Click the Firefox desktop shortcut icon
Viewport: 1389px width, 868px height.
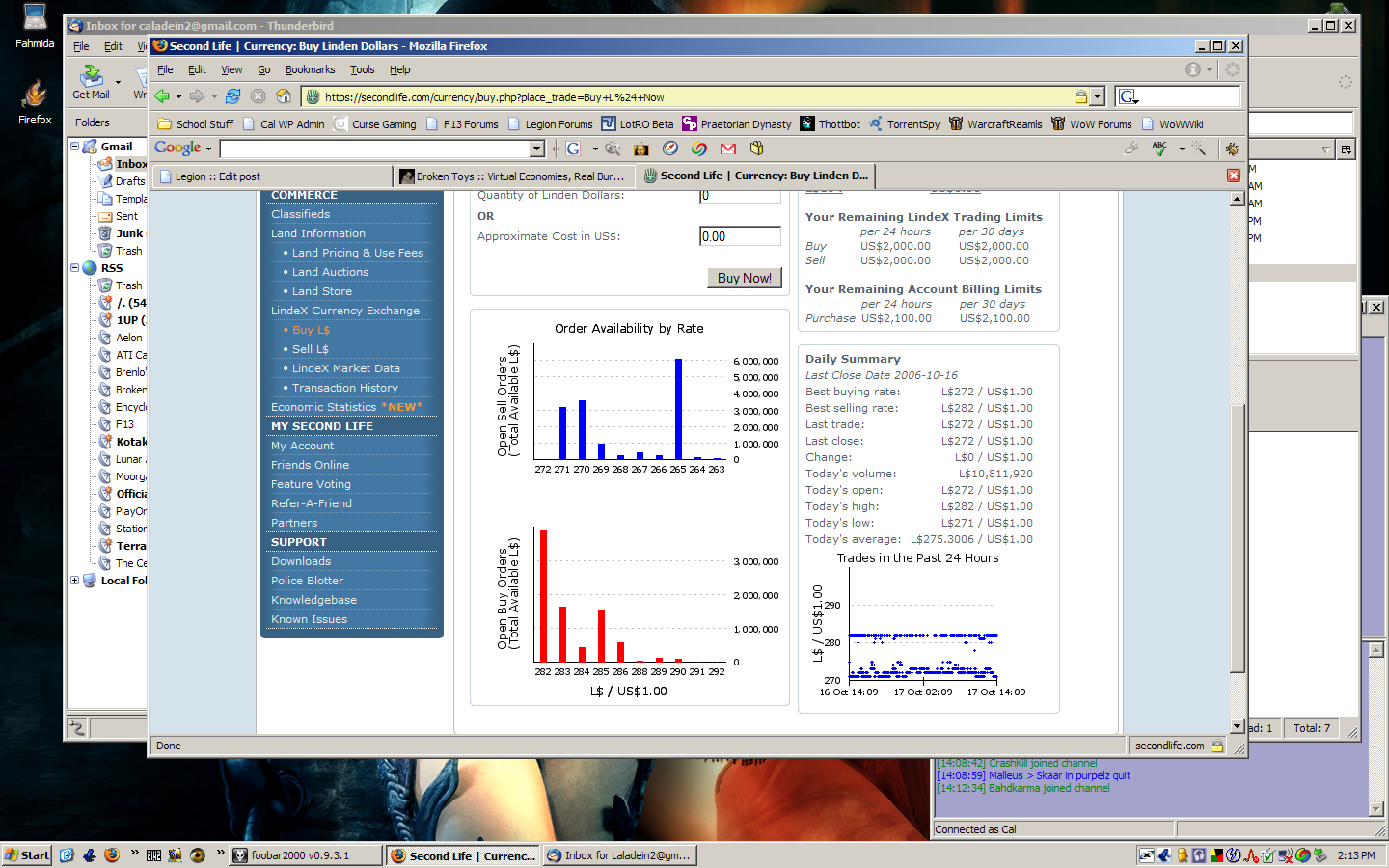point(35,102)
